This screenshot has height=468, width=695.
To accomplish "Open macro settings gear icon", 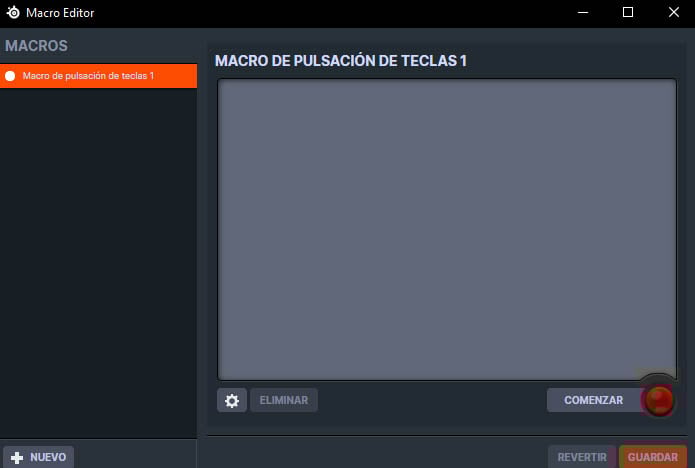I will [x=232, y=400].
